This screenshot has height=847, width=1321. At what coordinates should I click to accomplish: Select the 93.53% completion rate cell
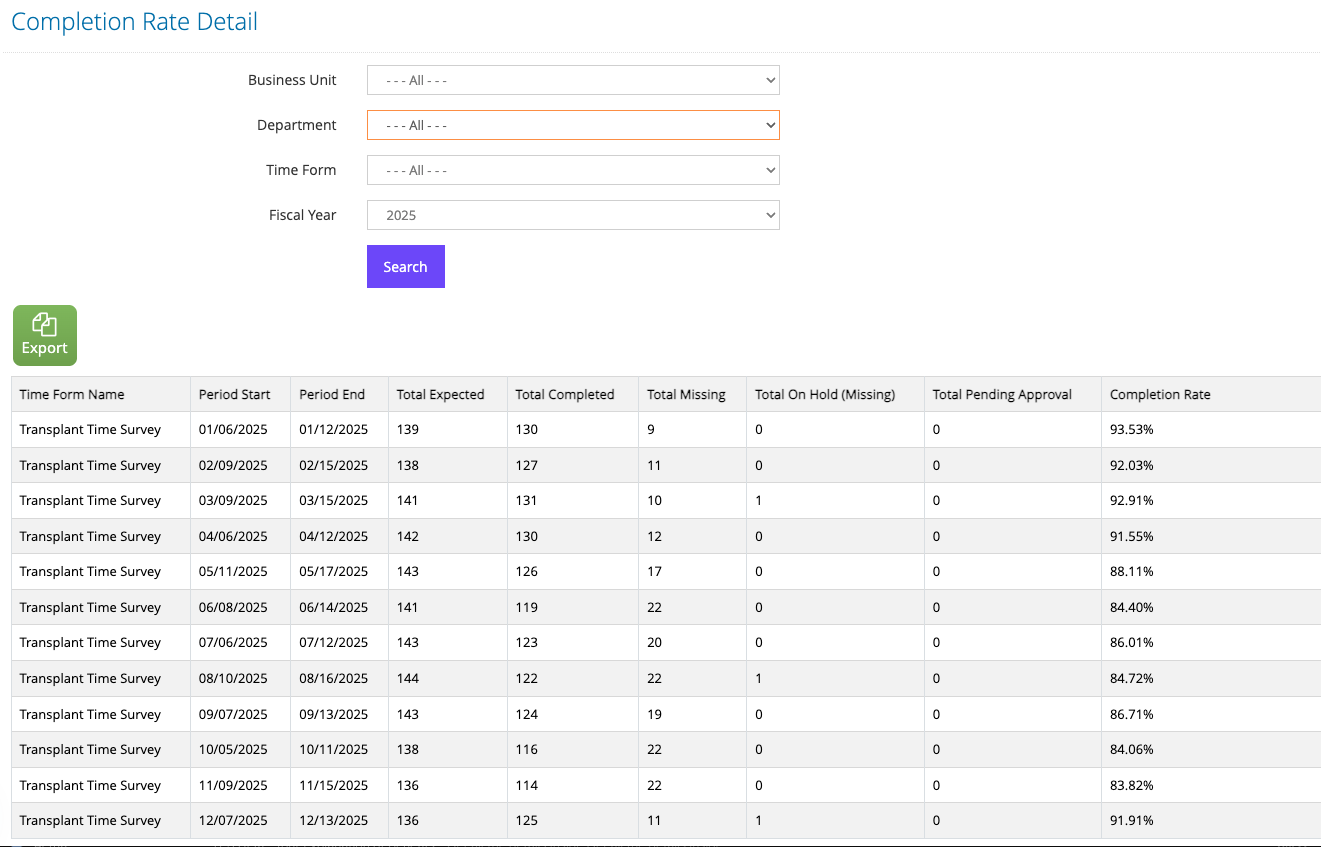click(1211, 429)
